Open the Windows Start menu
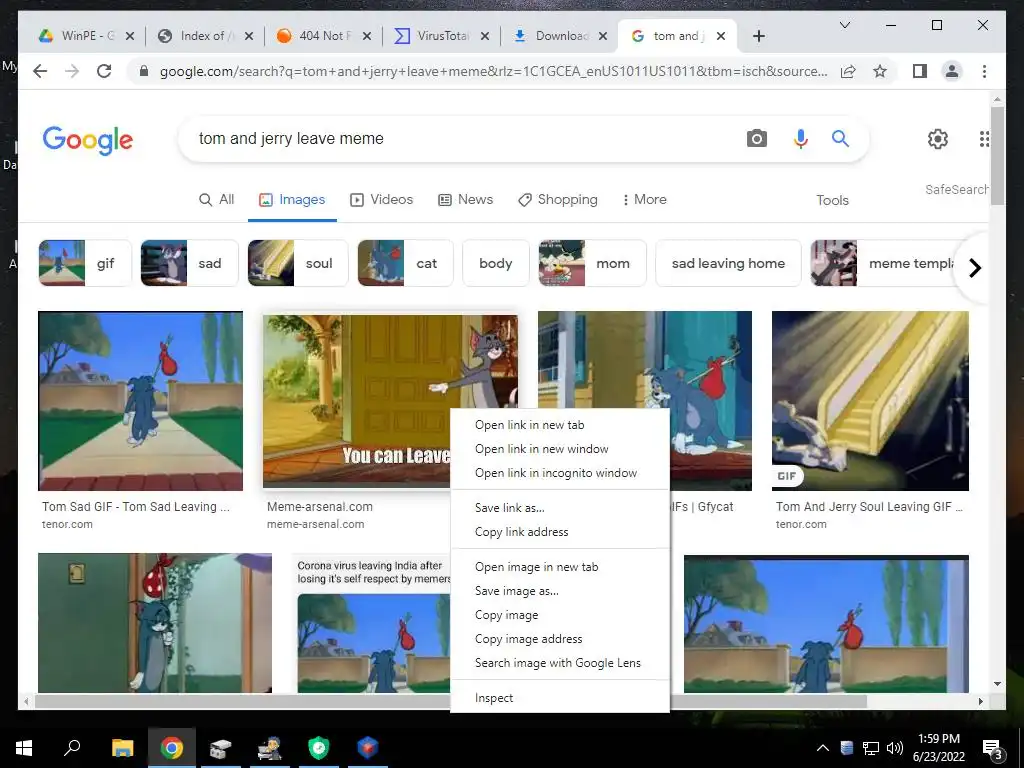Viewport: 1024px width, 768px height. click(24, 747)
